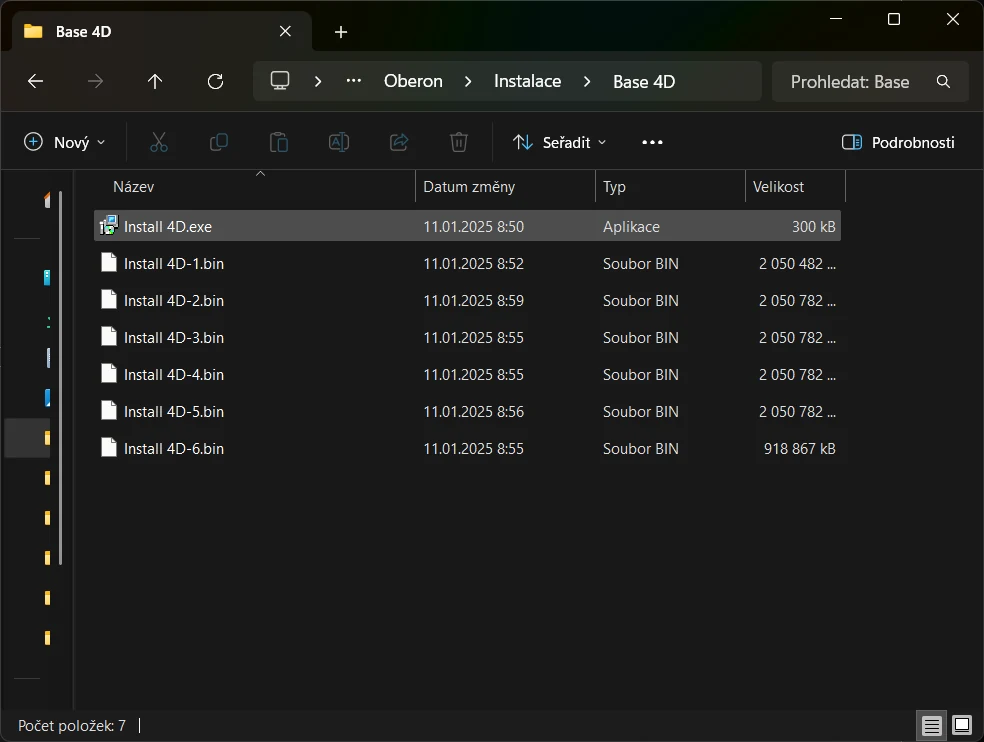The height and width of the screenshot is (742, 984).
Task: Sort by Název column header
Action: point(254,186)
